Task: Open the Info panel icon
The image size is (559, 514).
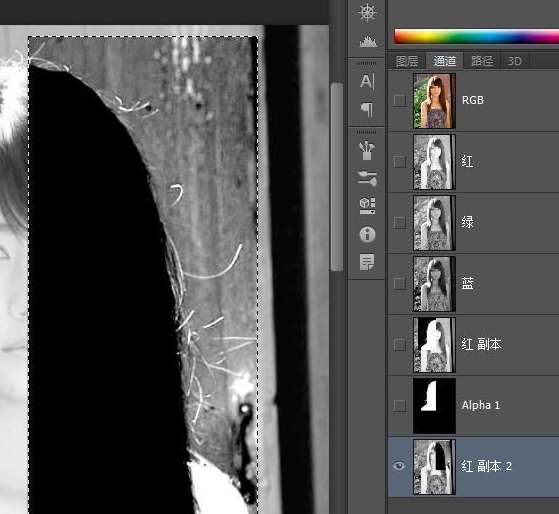Action: [367, 235]
